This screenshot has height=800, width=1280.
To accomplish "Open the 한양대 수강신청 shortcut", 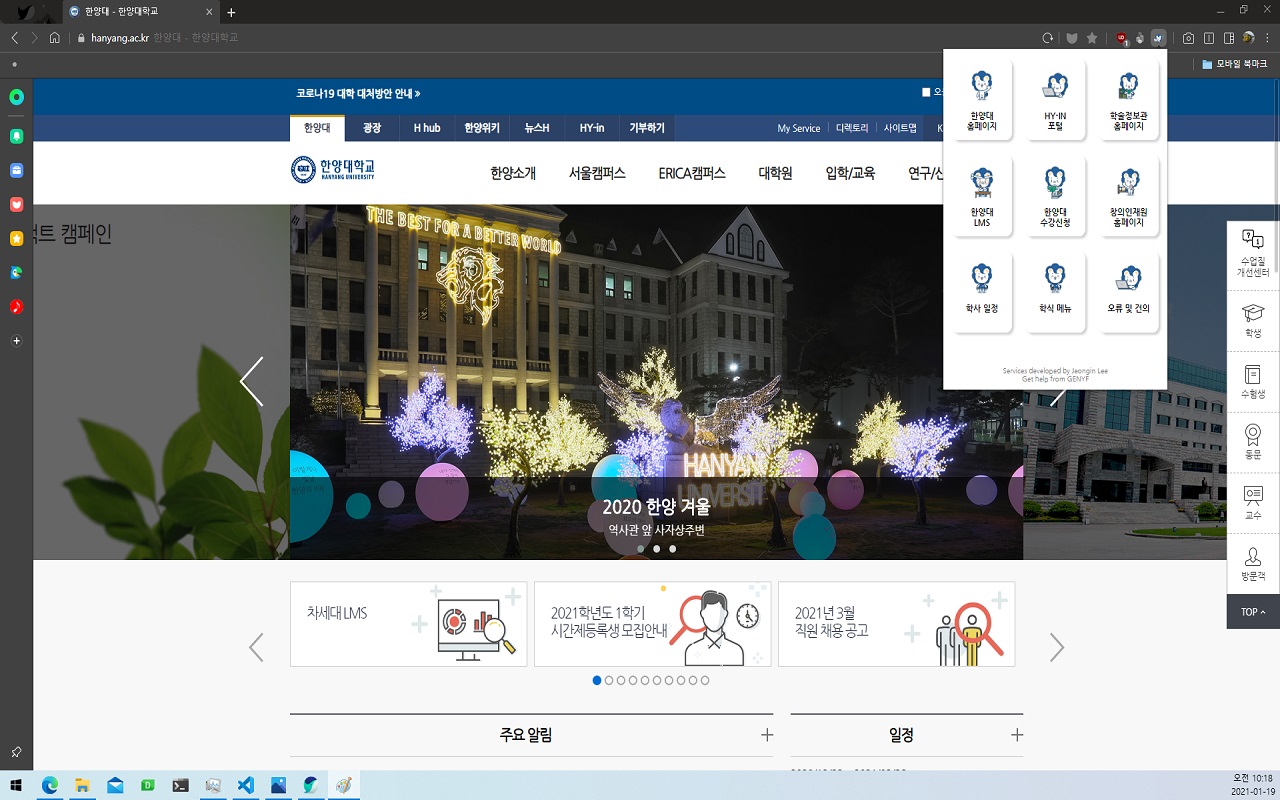I will 1055,193.
